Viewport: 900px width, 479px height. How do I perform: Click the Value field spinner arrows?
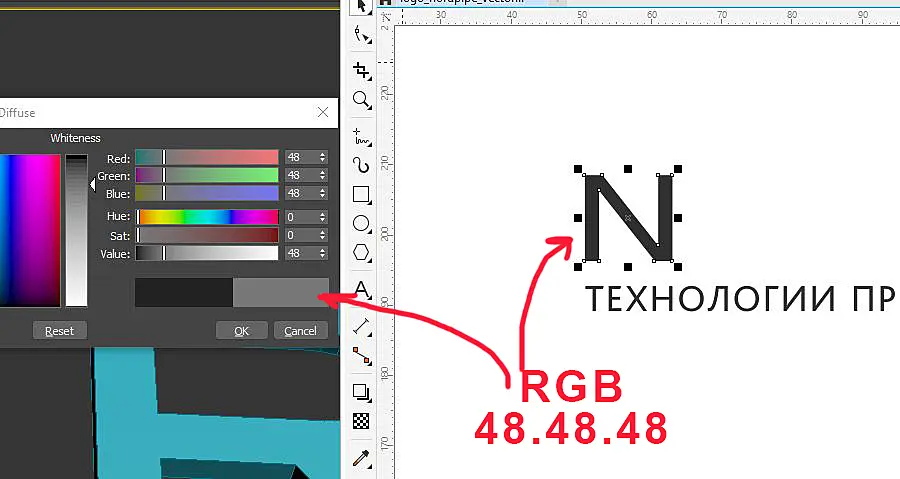click(323, 253)
